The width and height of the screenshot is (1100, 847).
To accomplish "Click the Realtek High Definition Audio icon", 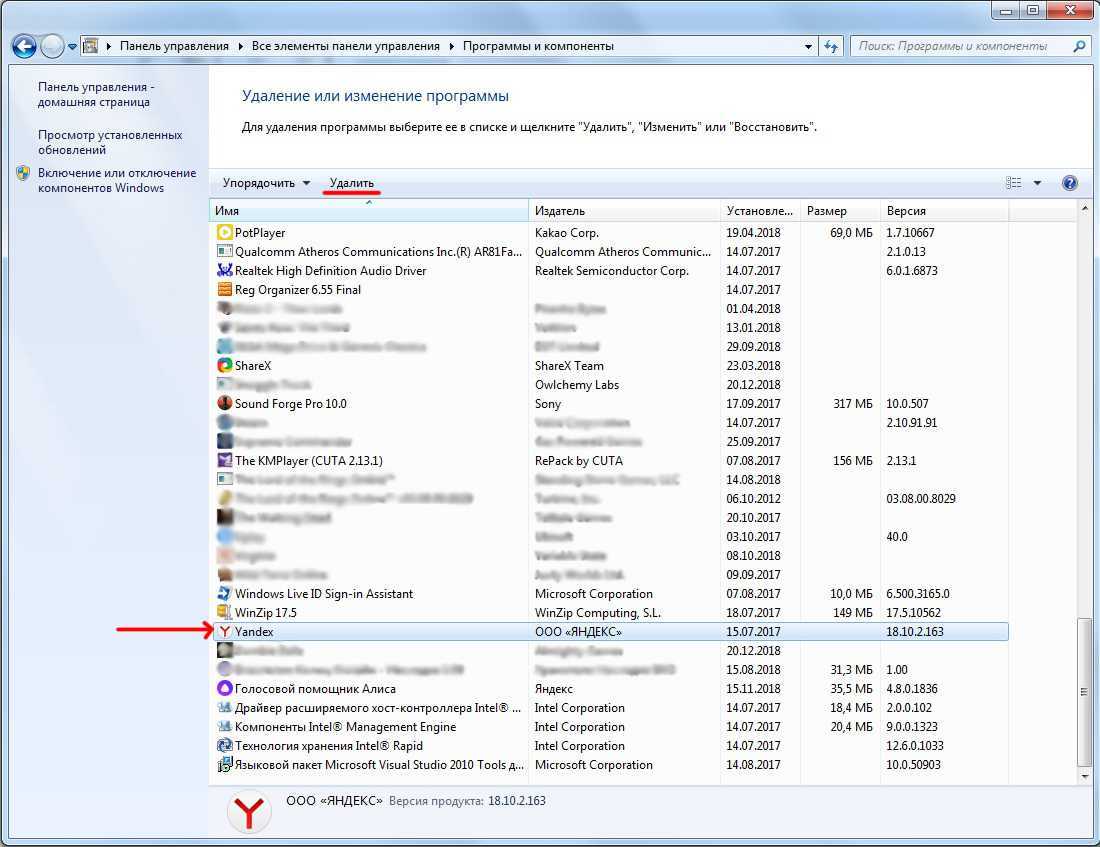I will 224,270.
